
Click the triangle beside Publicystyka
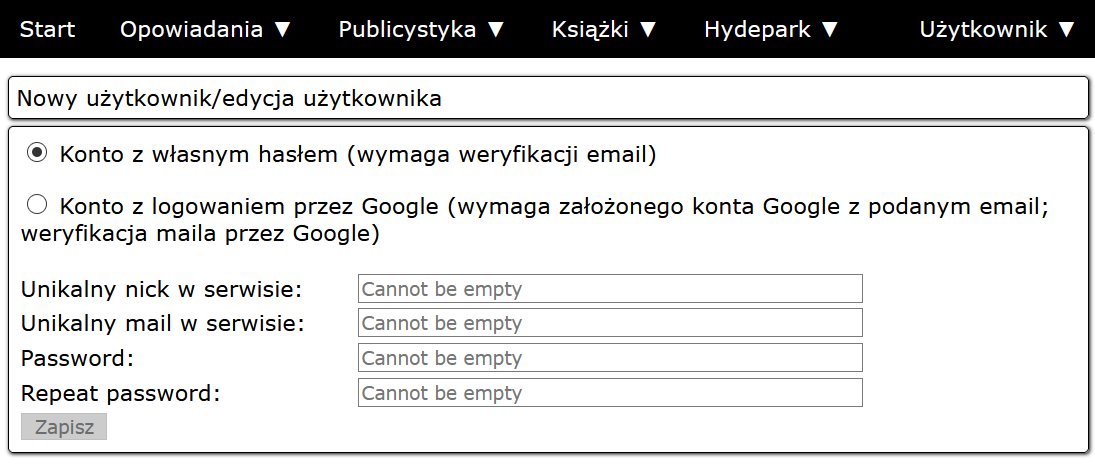tap(496, 30)
